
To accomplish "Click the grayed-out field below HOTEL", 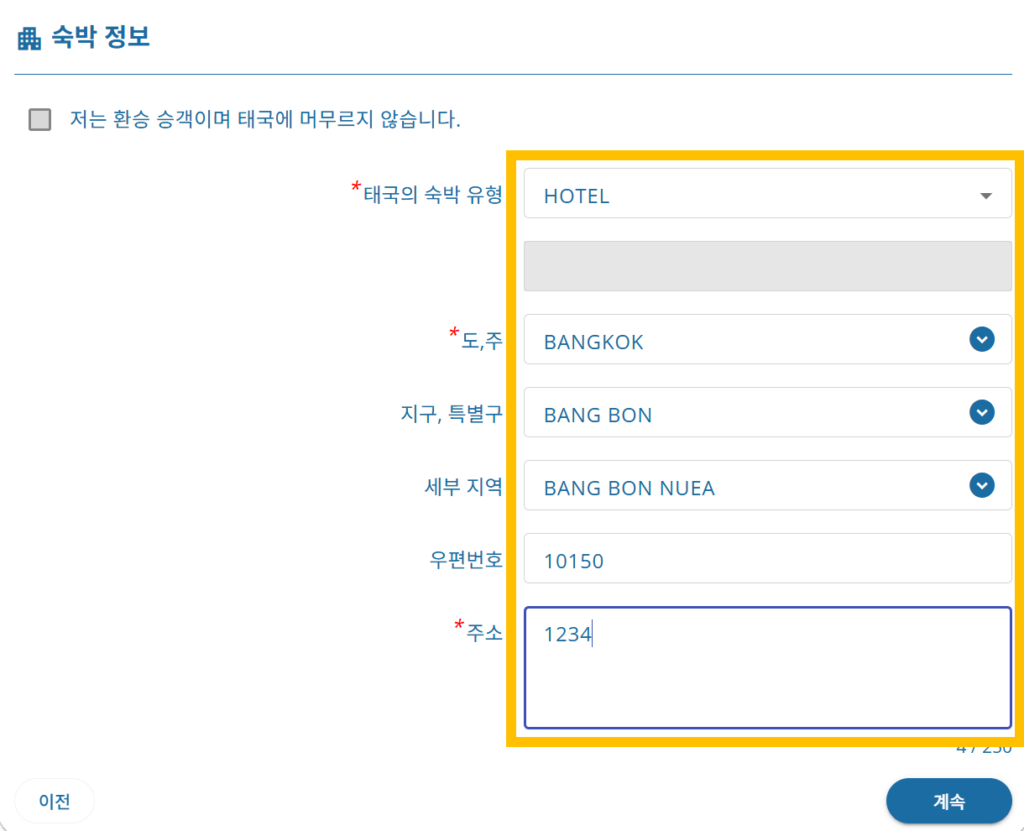I will point(767,267).
